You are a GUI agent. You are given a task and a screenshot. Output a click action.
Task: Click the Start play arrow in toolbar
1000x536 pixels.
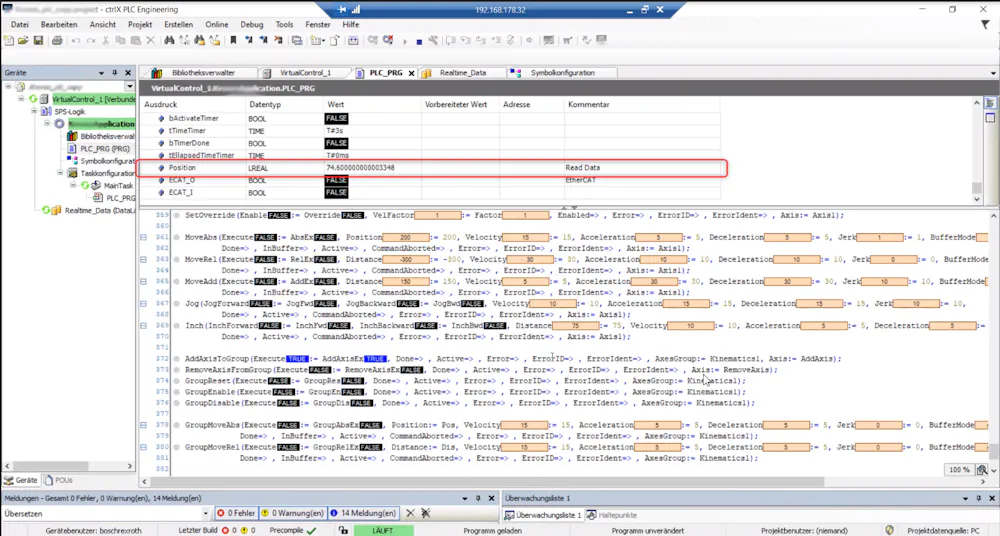(x=405, y=41)
